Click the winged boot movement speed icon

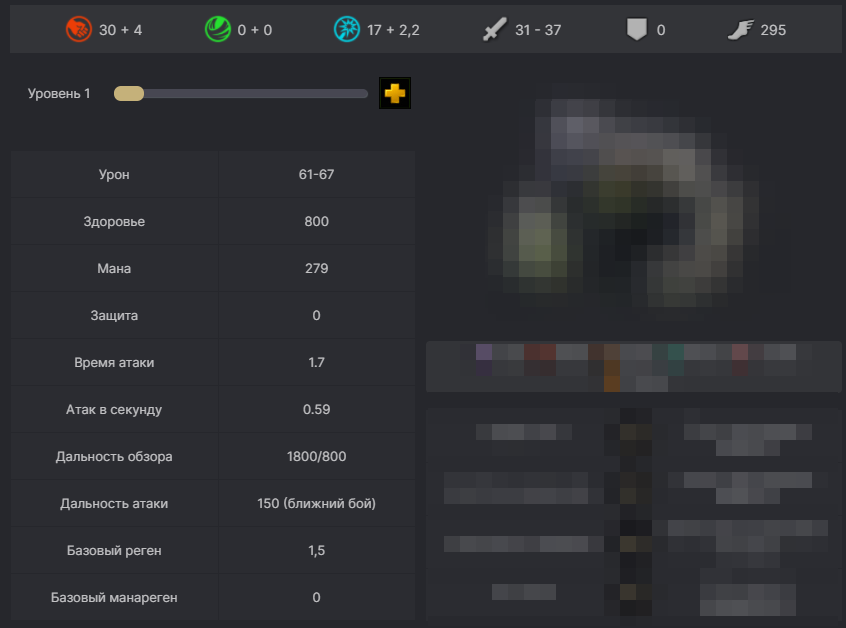(739, 30)
